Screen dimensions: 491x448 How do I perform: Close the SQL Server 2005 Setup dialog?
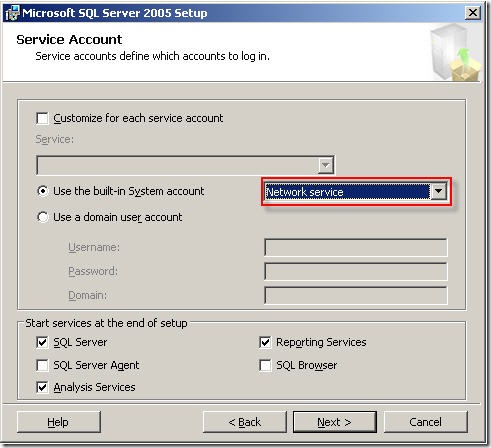472,13
